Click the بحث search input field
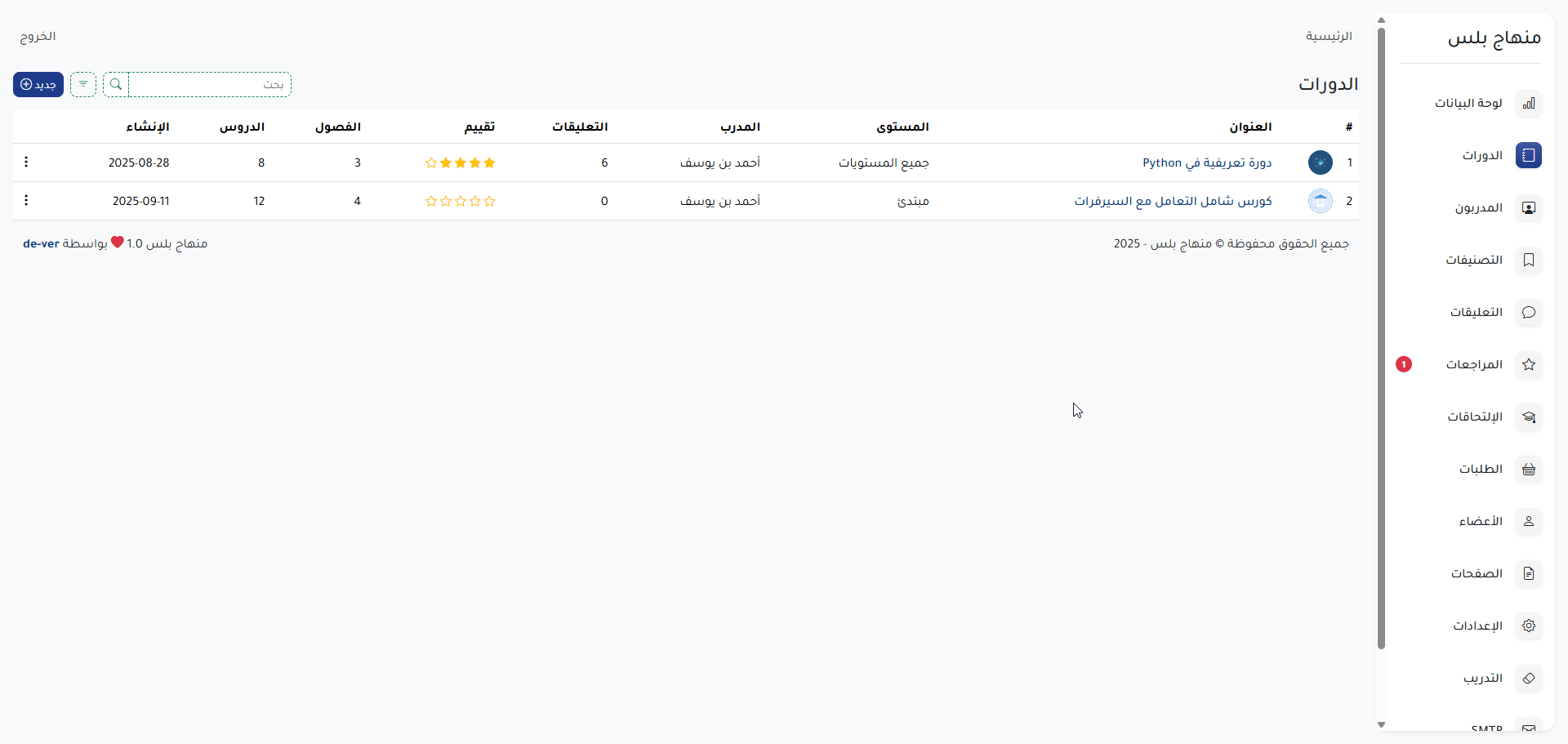Screen dimensions: 1568x744 point(209,84)
